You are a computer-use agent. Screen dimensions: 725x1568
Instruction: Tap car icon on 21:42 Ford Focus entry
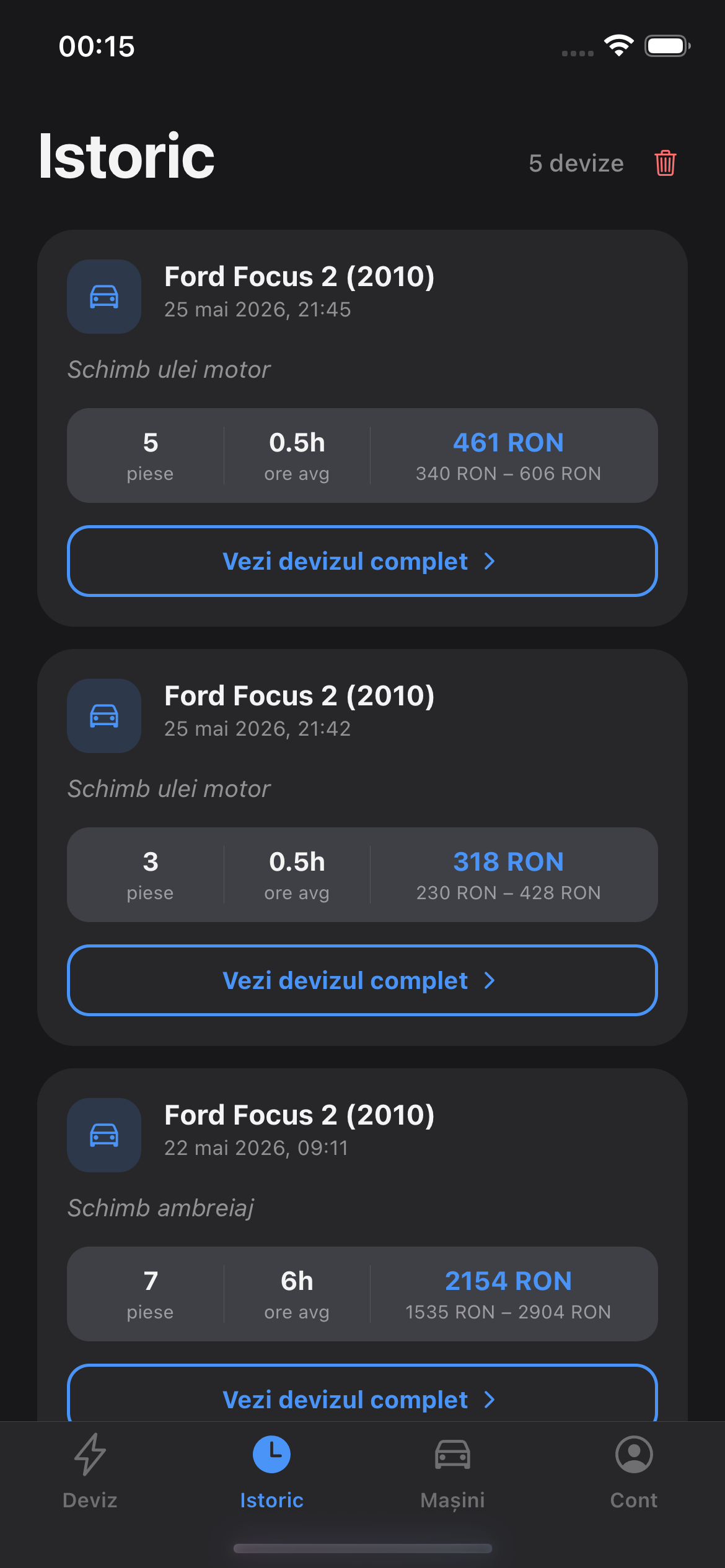coord(104,716)
